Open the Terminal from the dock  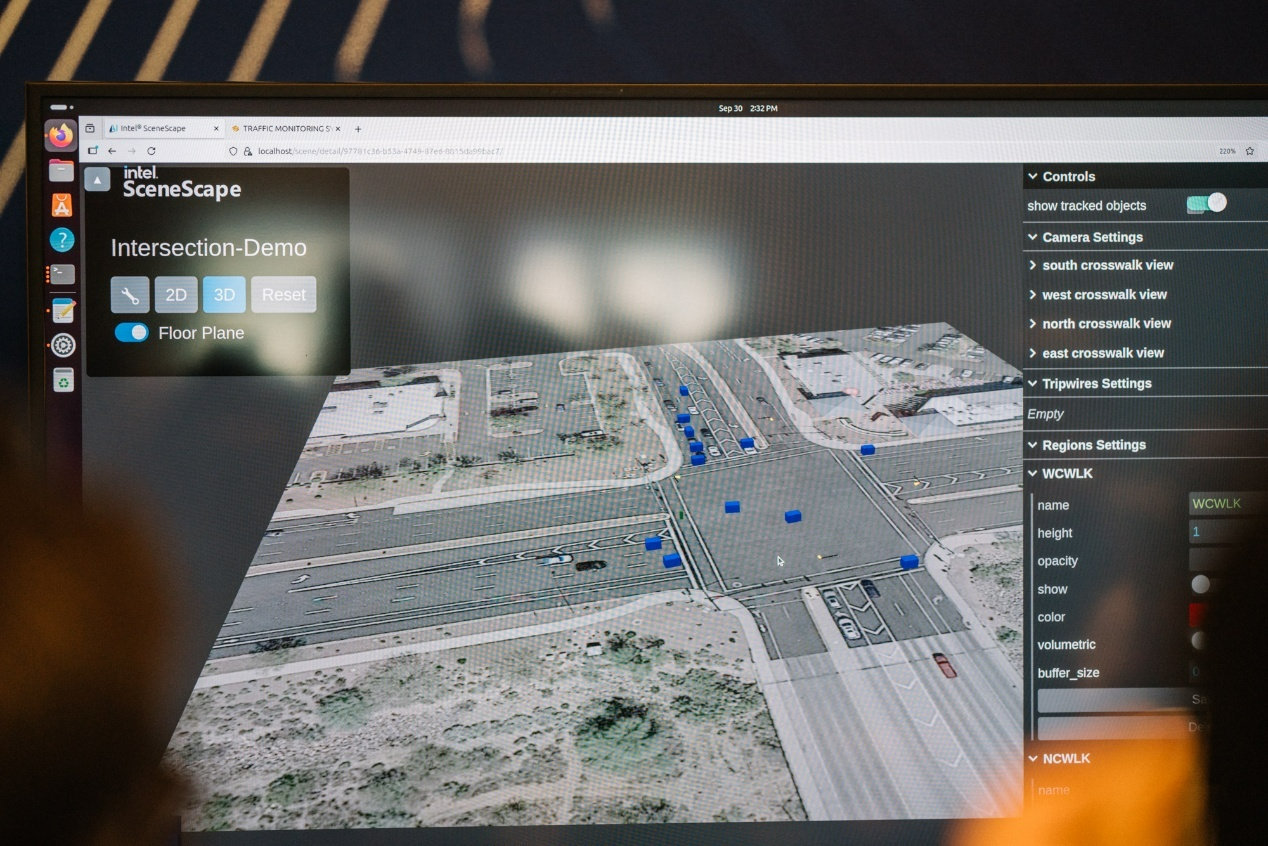click(62, 274)
